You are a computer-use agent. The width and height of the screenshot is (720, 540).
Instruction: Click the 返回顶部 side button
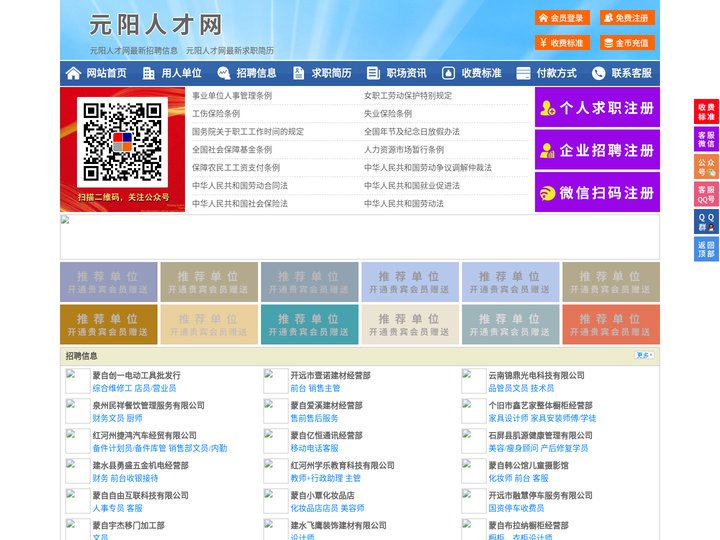tap(706, 249)
